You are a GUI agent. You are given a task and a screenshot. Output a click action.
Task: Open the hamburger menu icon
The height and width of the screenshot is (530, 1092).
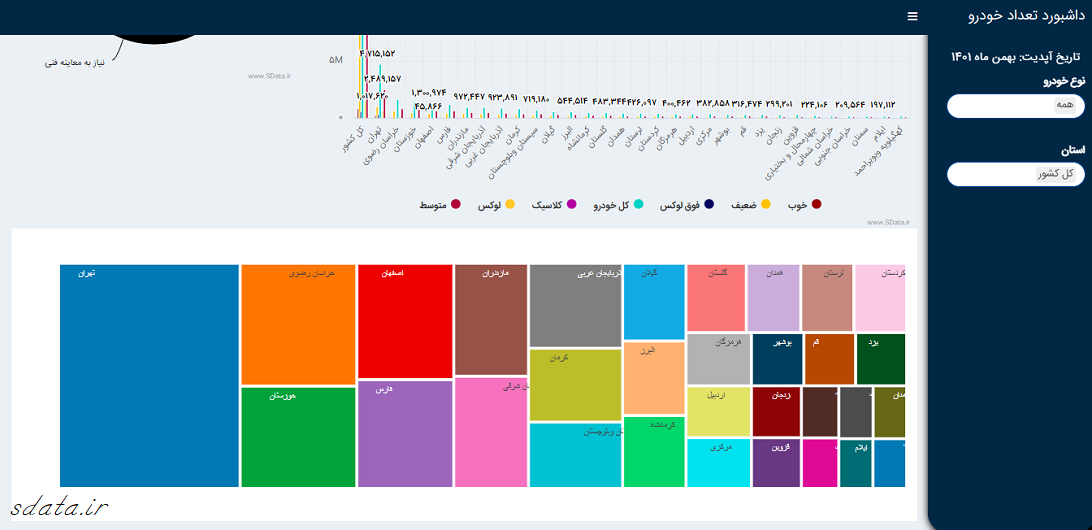[x=912, y=16]
